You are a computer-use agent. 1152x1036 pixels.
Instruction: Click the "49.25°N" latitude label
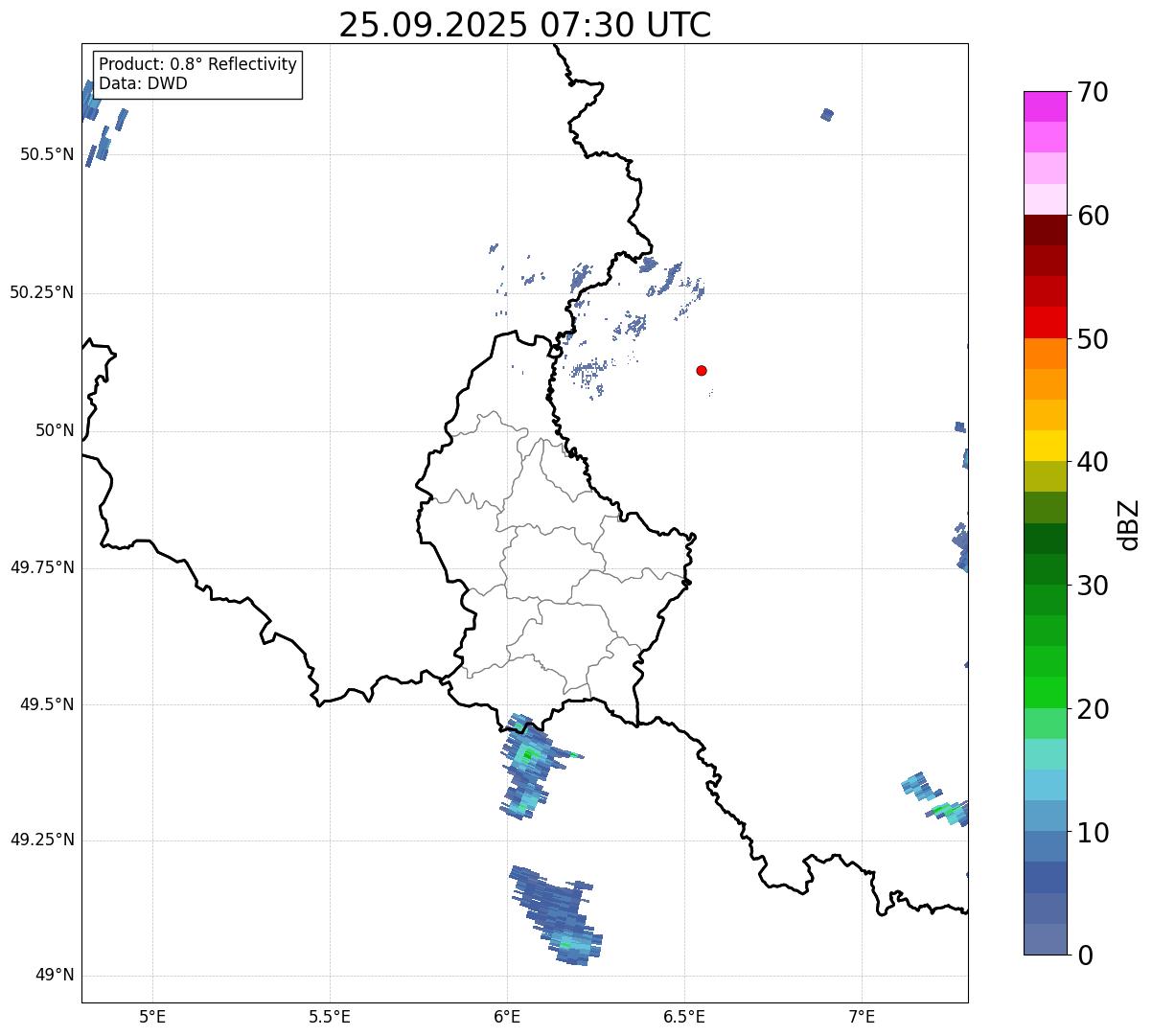(41, 840)
